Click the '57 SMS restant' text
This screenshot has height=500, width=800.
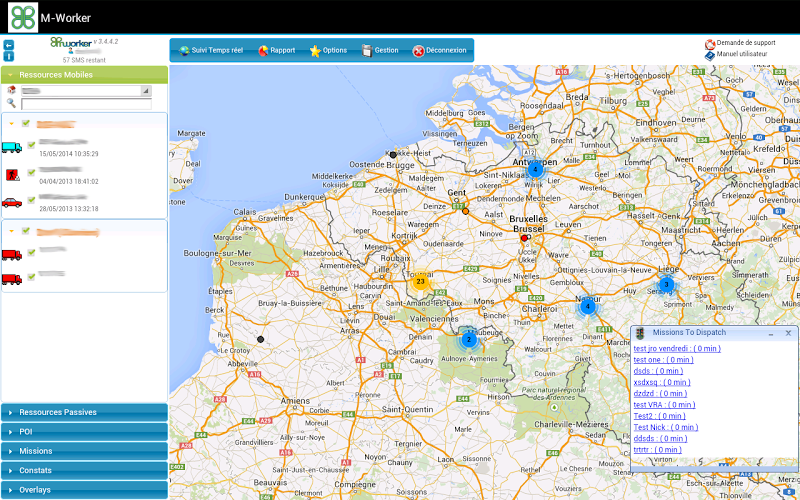[x=84, y=60]
